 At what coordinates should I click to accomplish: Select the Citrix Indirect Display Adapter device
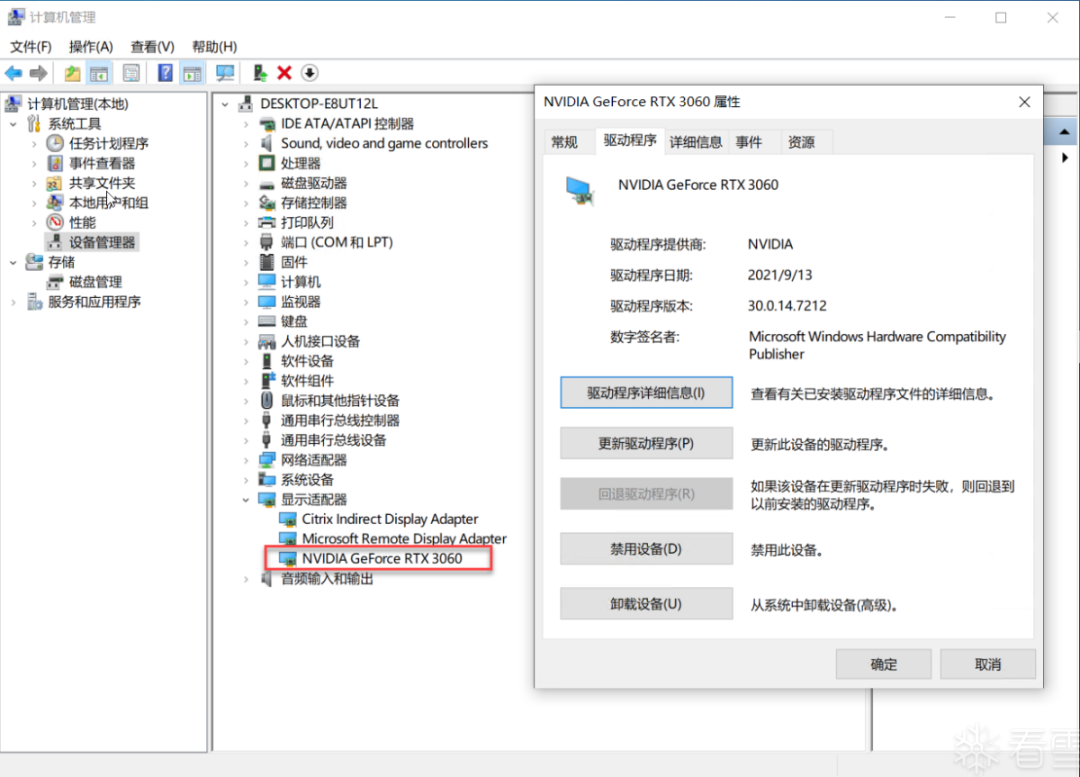(x=390, y=519)
